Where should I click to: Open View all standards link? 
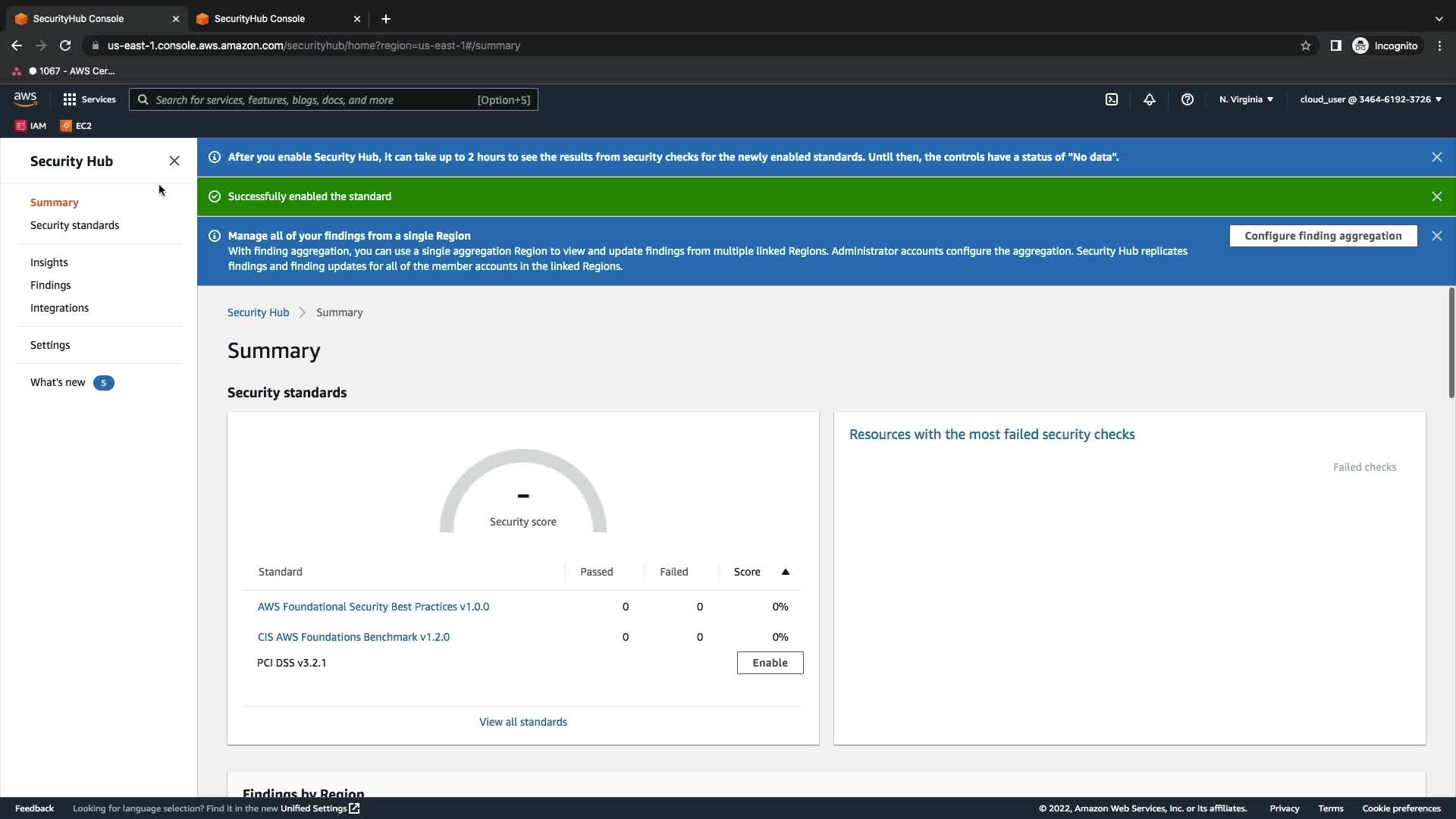(x=522, y=722)
